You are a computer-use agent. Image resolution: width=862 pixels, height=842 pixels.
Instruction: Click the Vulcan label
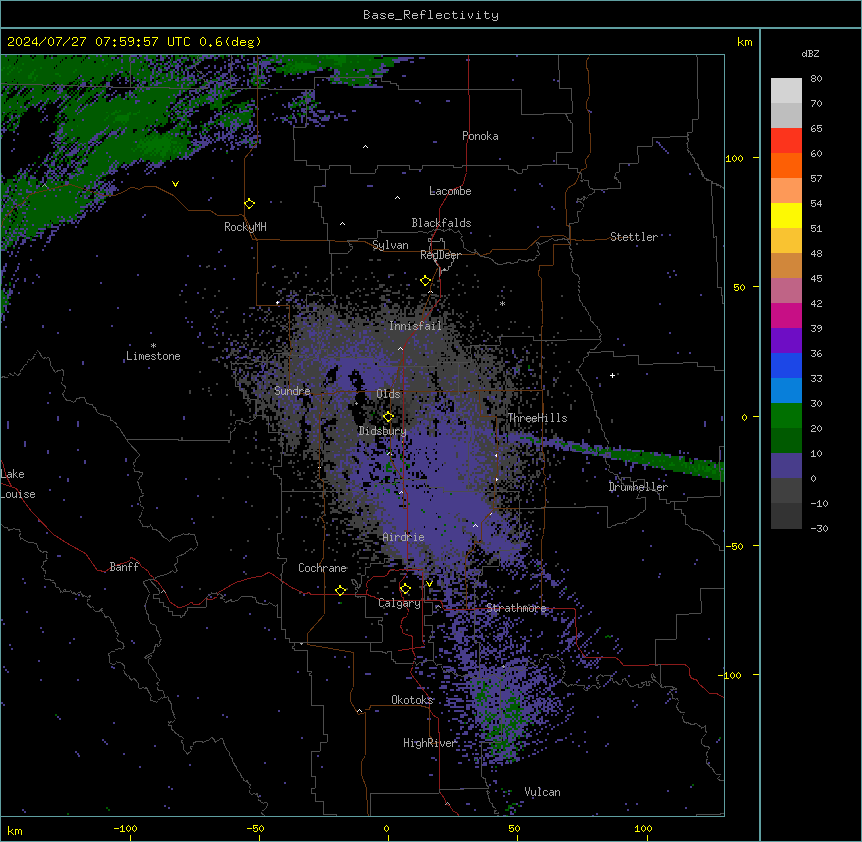click(542, 792)
